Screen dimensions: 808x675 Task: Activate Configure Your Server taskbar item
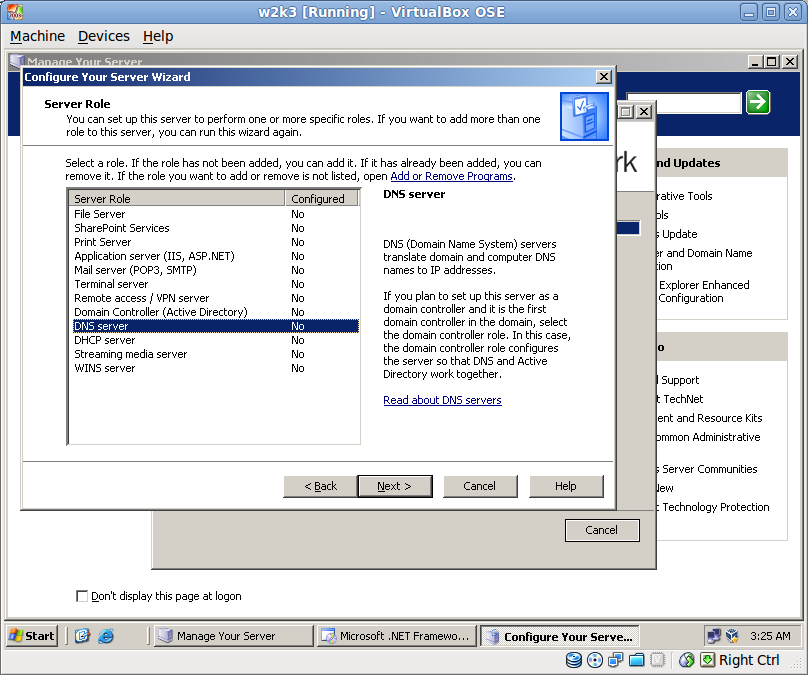point(560,636)
